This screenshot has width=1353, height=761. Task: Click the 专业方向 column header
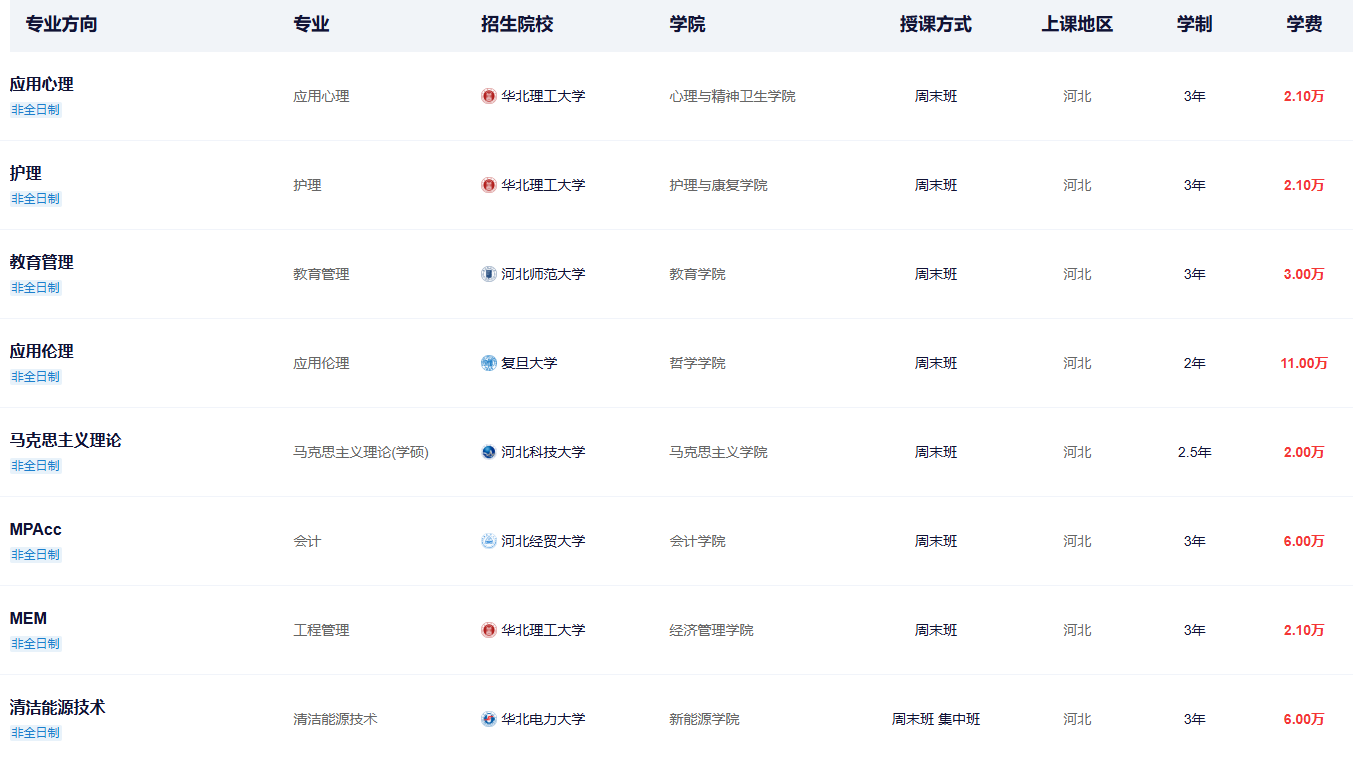[x=62, y=24]
